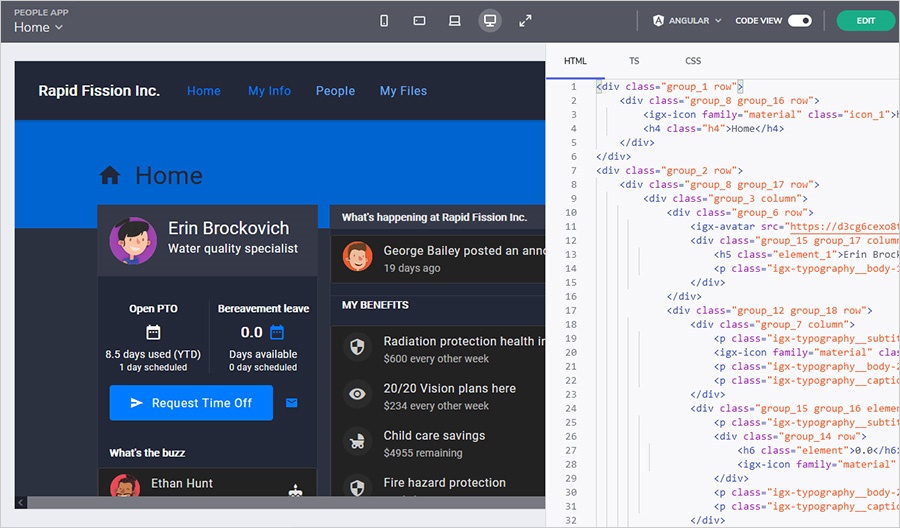
Task: Click the '19 days ago' timestamp
Action: pyautogui.click(x=412, y=268)
